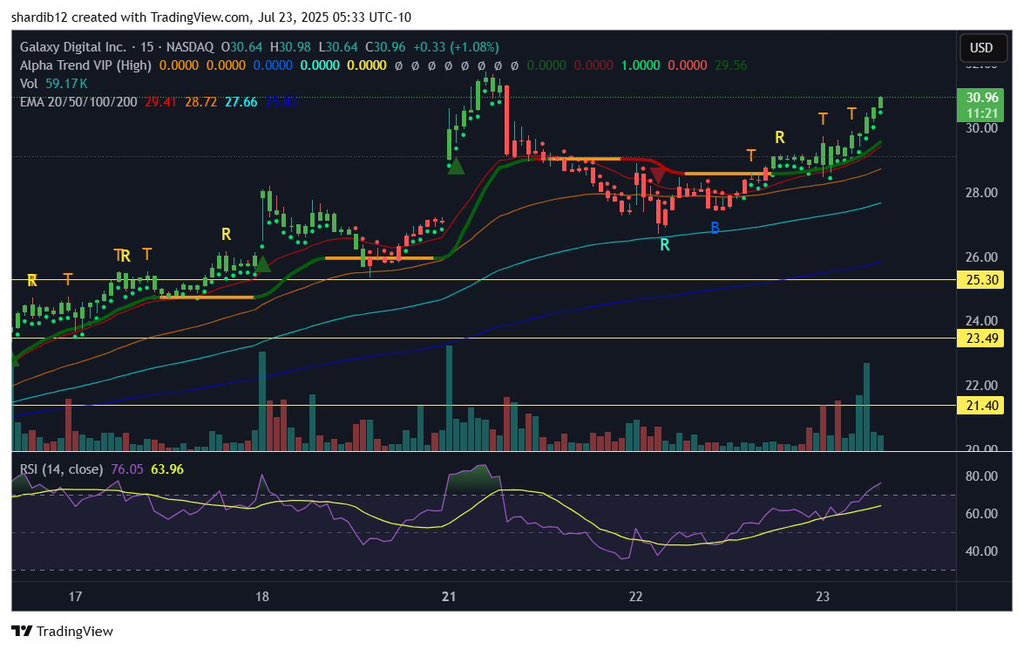Click the 21.40 horizontal line price label

(982, 406)
